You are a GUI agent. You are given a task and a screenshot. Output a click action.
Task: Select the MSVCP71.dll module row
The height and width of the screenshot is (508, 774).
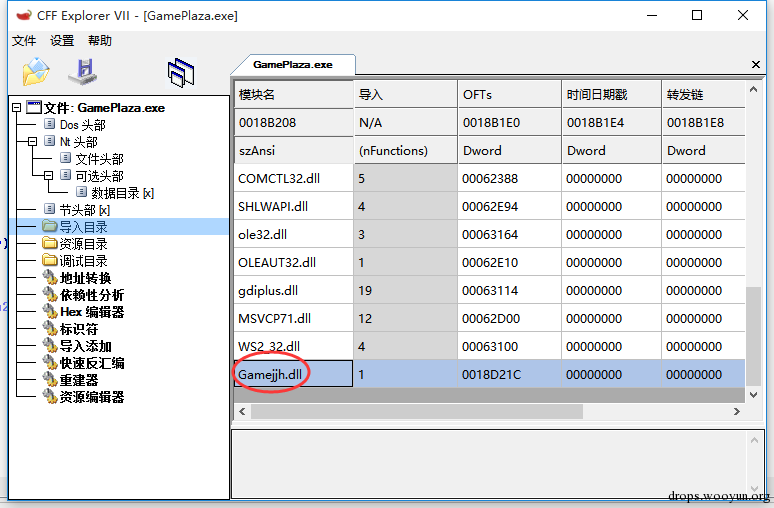click(490, 318)
